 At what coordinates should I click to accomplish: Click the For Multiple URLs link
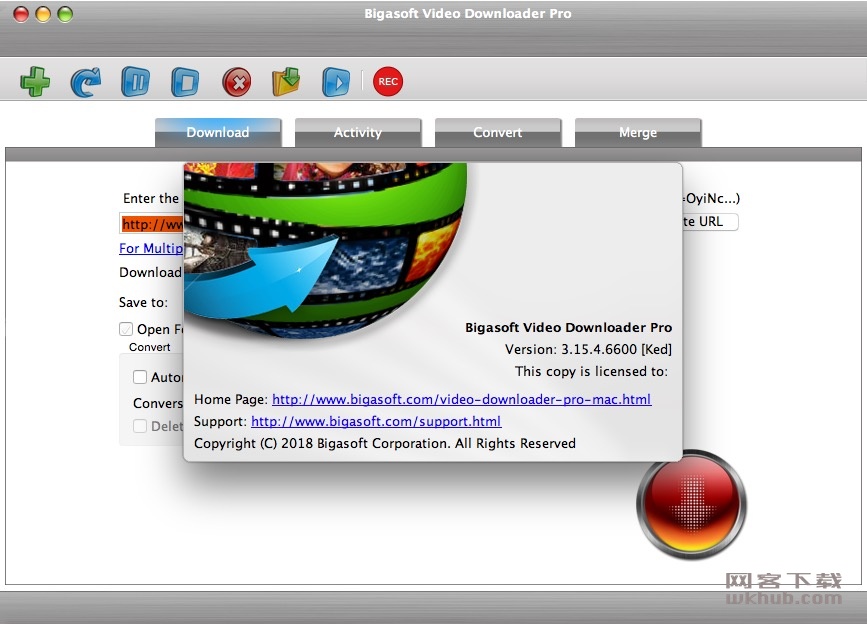151,248
